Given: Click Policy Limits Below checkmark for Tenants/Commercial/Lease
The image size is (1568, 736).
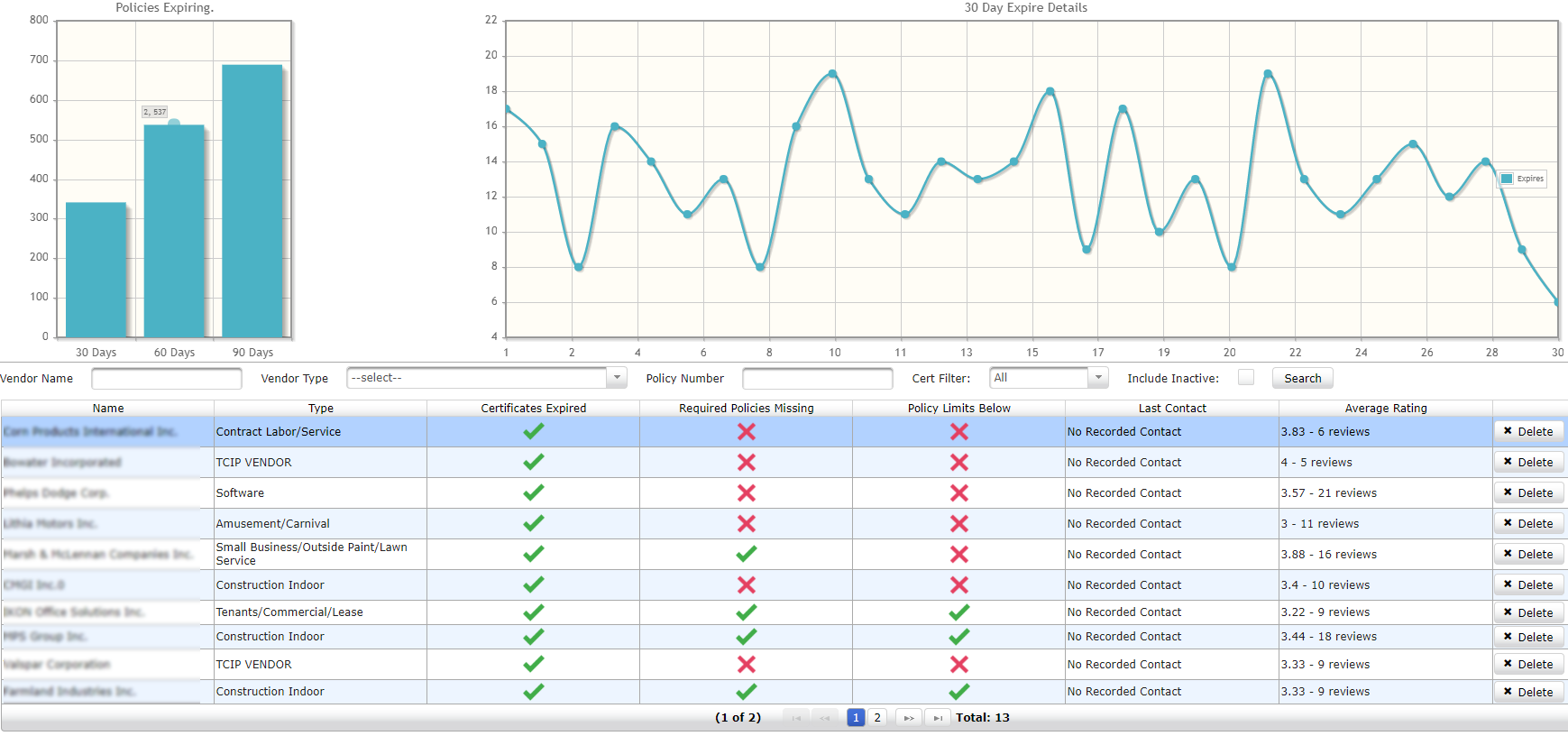Looking at the screenshot, I should (x=958, y=612).
